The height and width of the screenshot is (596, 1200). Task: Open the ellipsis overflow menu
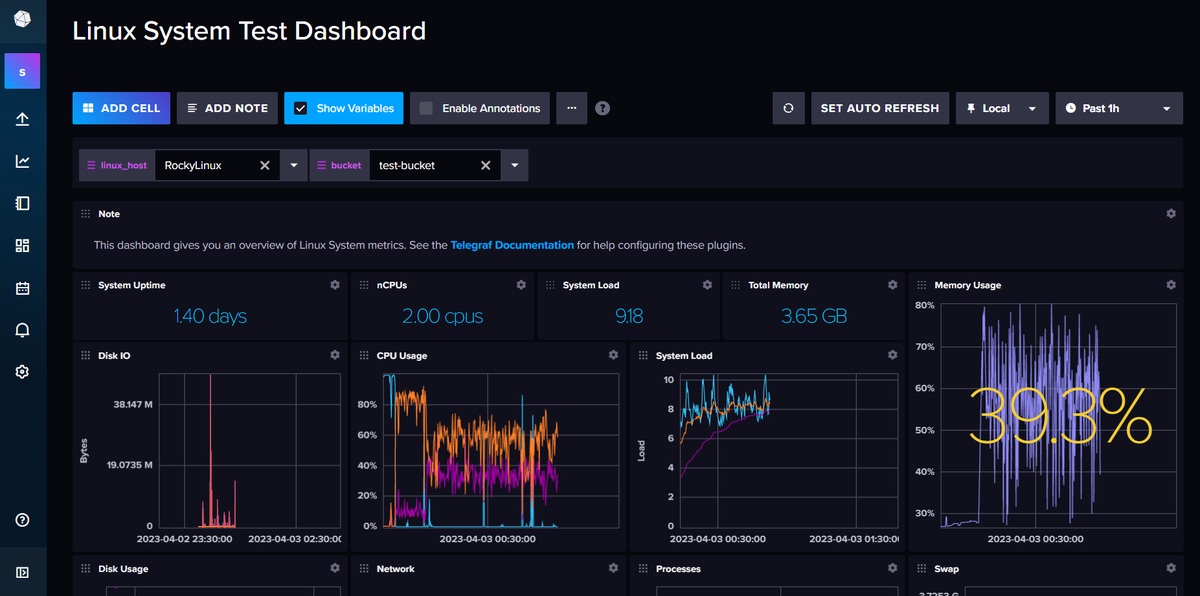click(571, 108)
